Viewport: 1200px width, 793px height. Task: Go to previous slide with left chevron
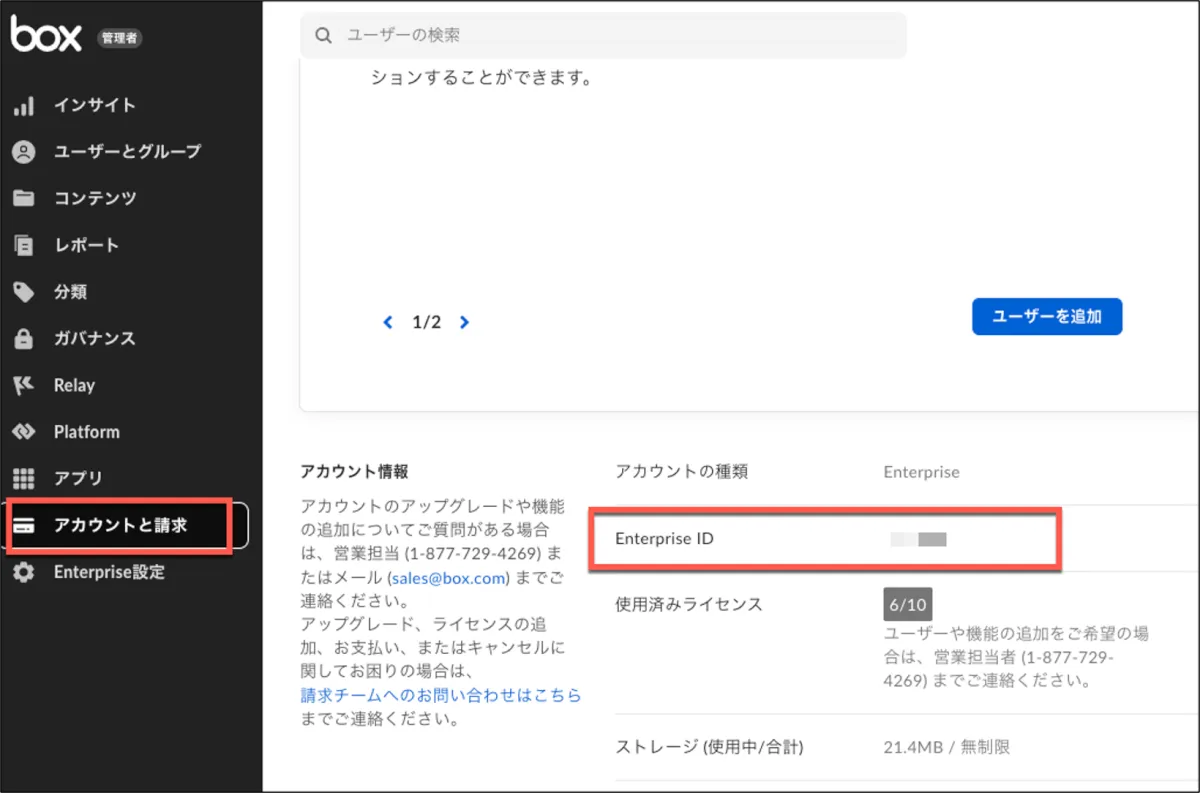[x=389, y=322]
